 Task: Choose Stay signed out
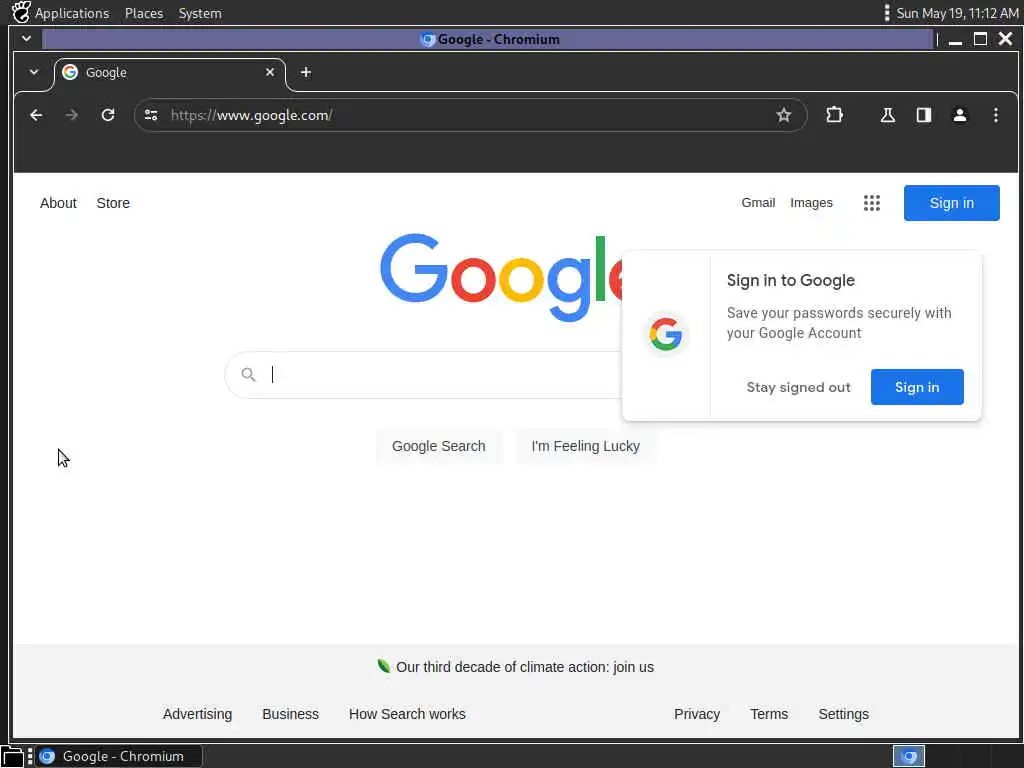[x=799, y=387]
